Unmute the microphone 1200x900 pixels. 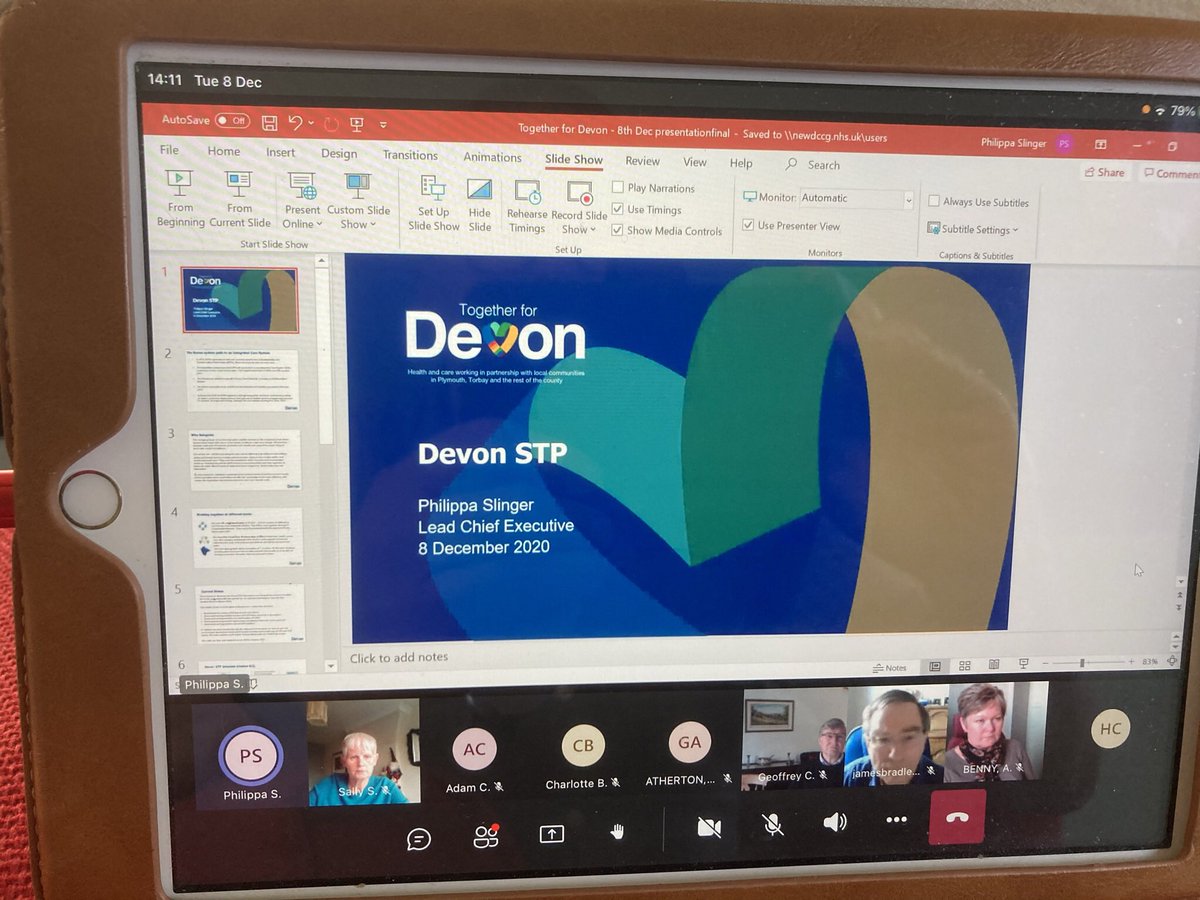tap(772, 824)
